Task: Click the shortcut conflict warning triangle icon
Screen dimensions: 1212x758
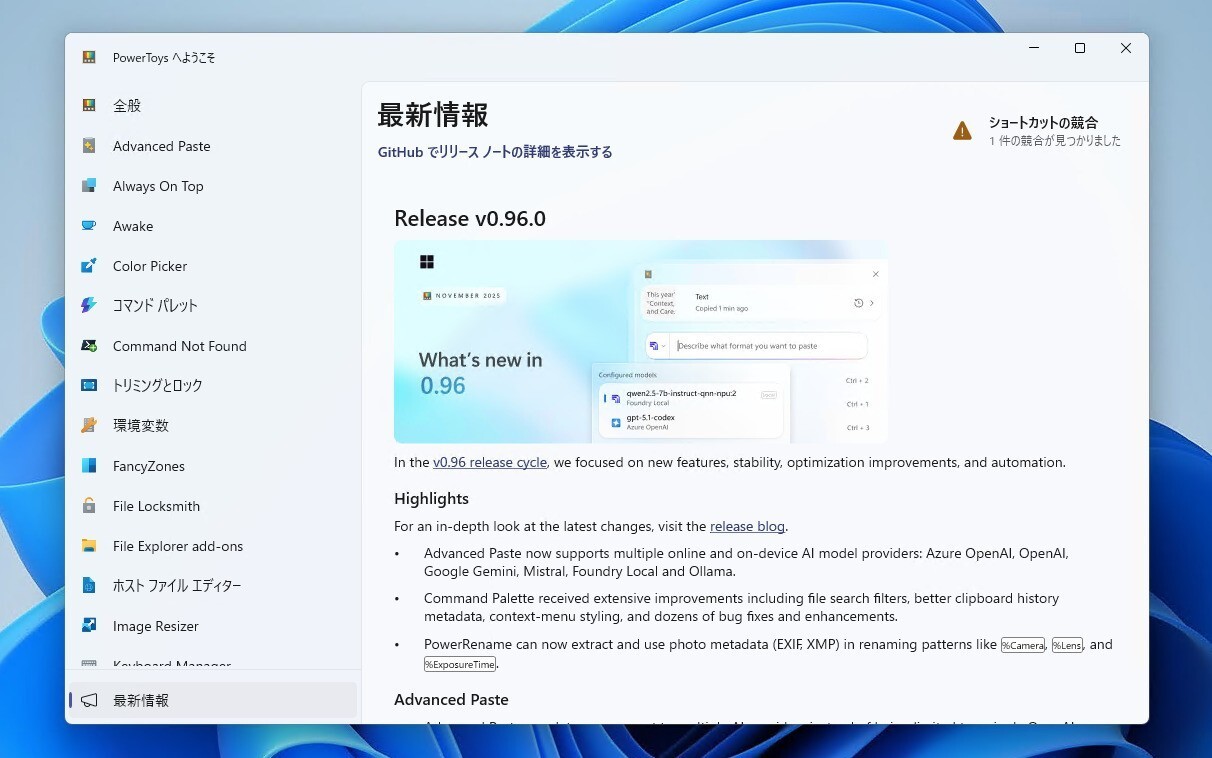Action: [x=962, y=131]
